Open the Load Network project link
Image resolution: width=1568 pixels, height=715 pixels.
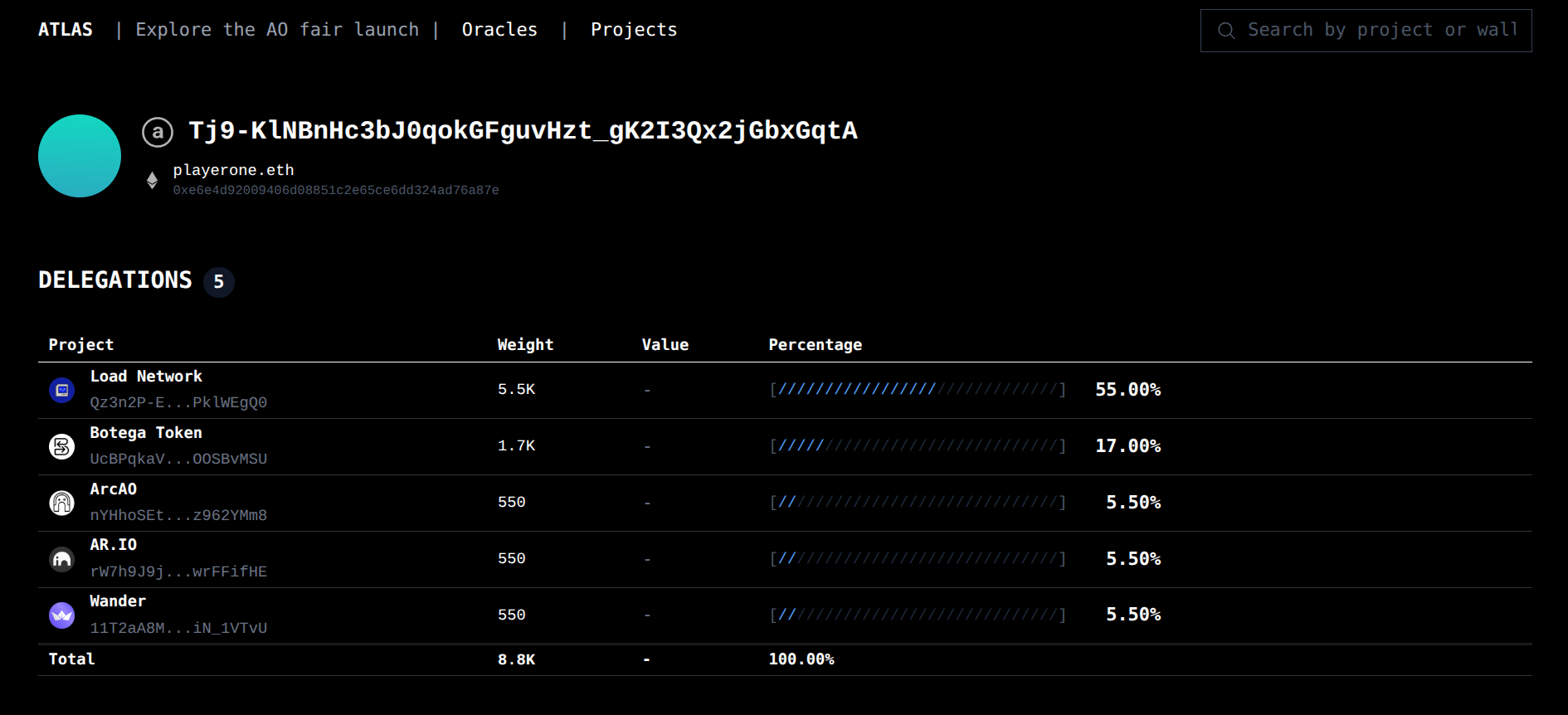(x=146, y=377)
